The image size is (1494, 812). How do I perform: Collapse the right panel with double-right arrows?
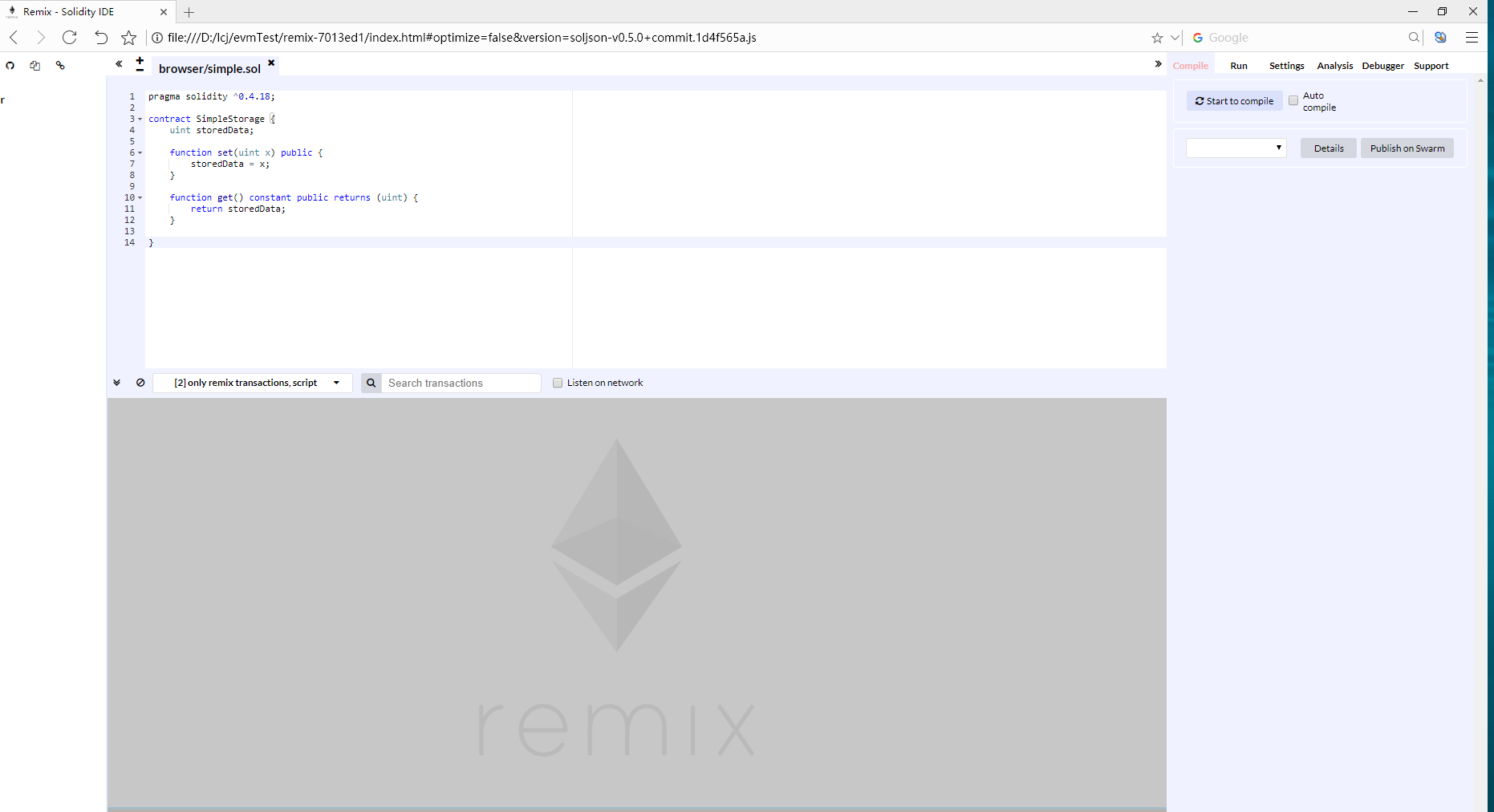[x=1158, y=63]
